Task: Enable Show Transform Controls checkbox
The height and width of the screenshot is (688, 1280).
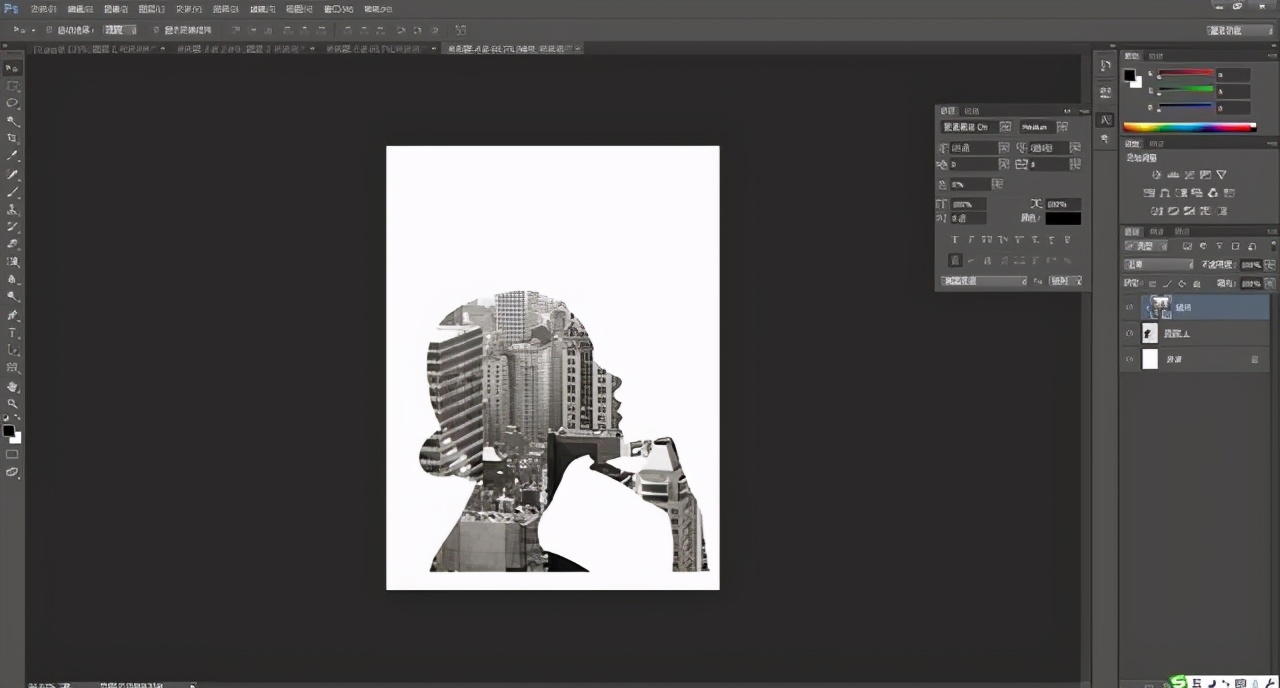Action: tap(156, 30)
